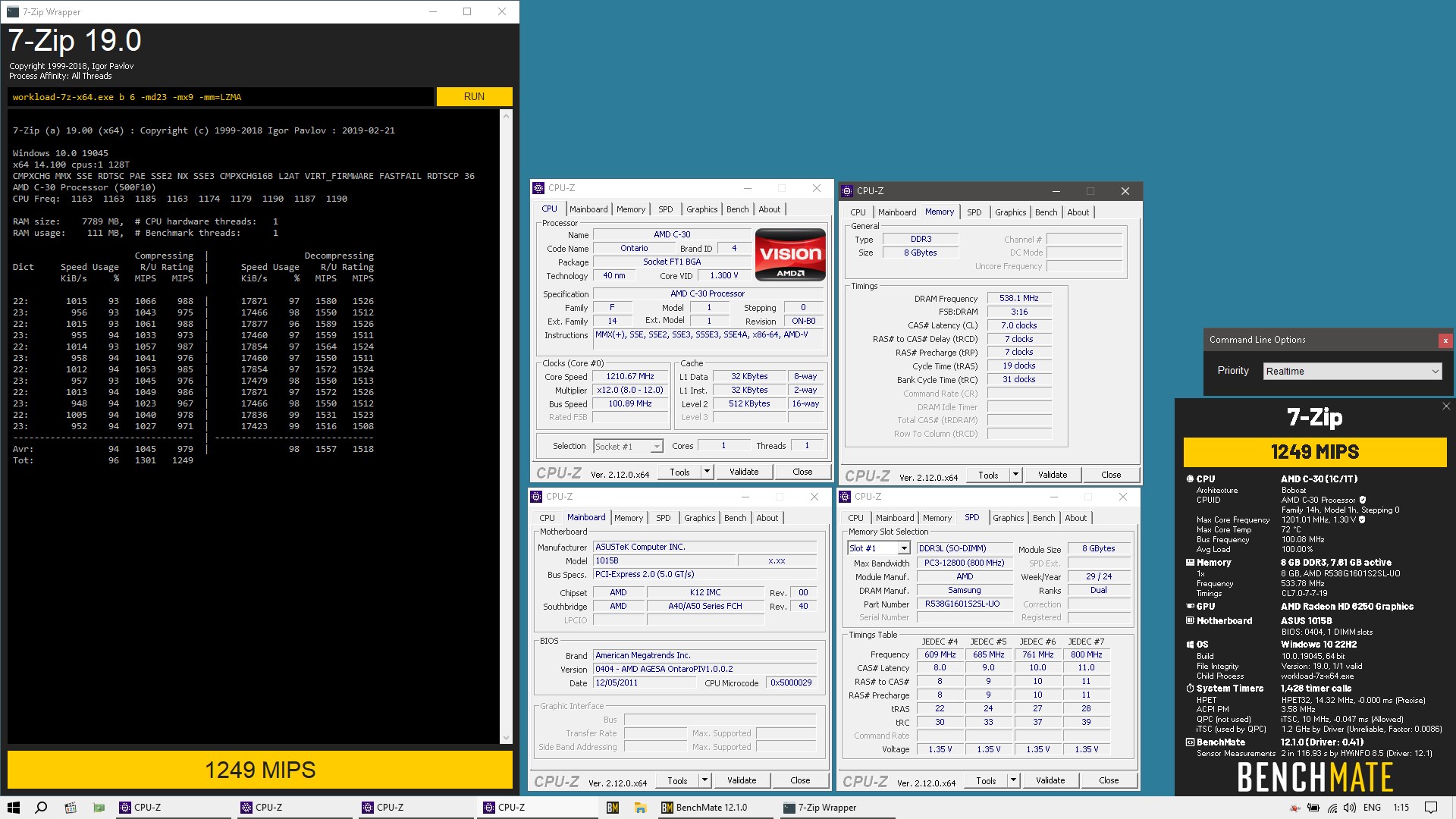The image size is (1456, 819).
Task: Click scrollbar down arrow in 7-Zip output
Action: click(506, 738)
